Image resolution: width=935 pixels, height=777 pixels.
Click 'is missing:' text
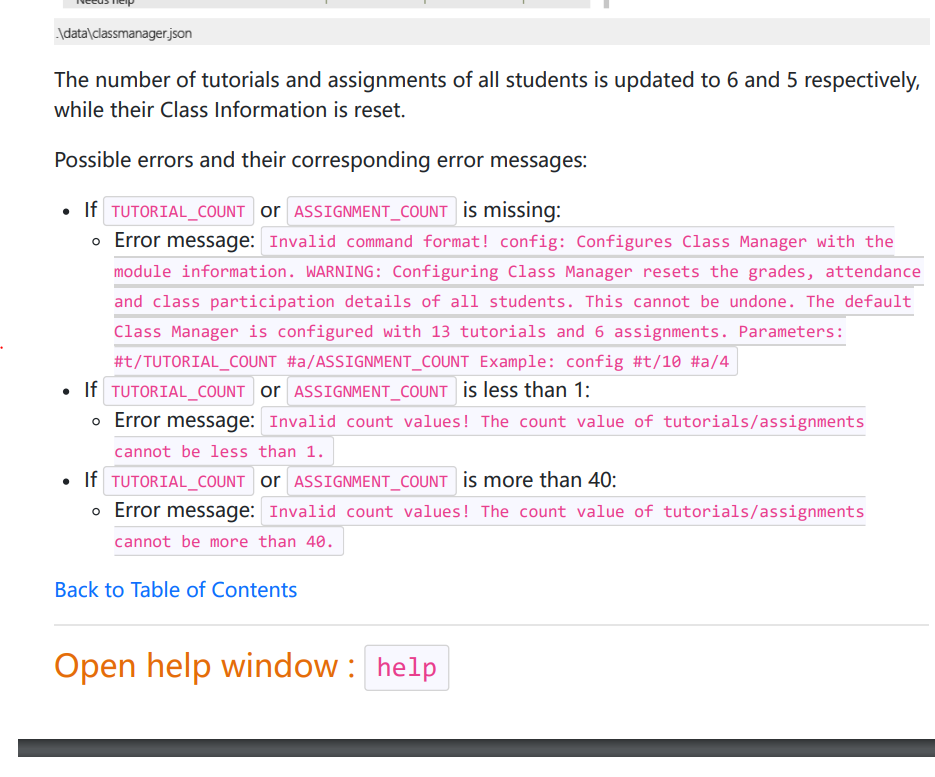click(x=512, y=210)
